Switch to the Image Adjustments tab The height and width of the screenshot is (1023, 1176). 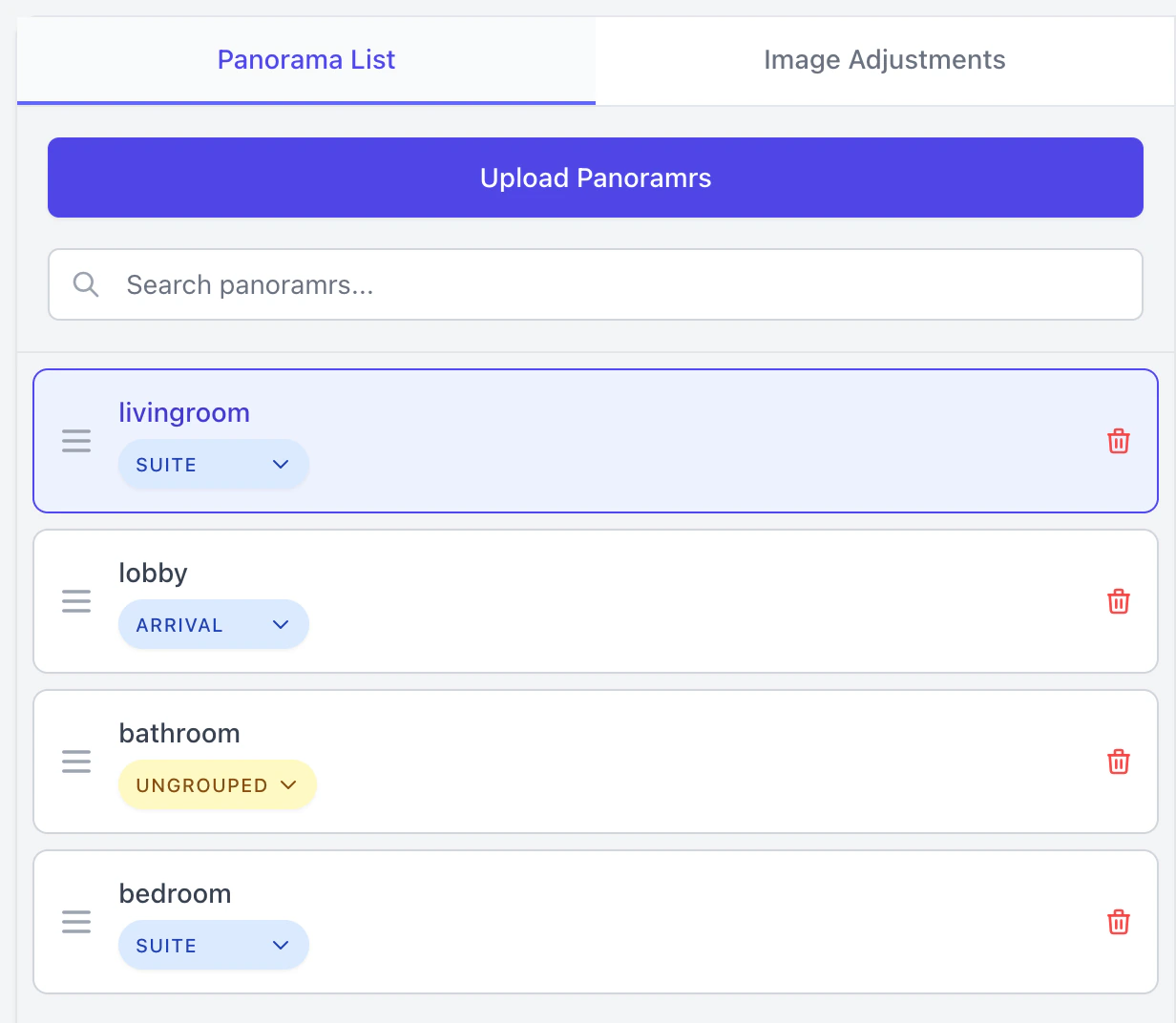[x=885, y=60]
